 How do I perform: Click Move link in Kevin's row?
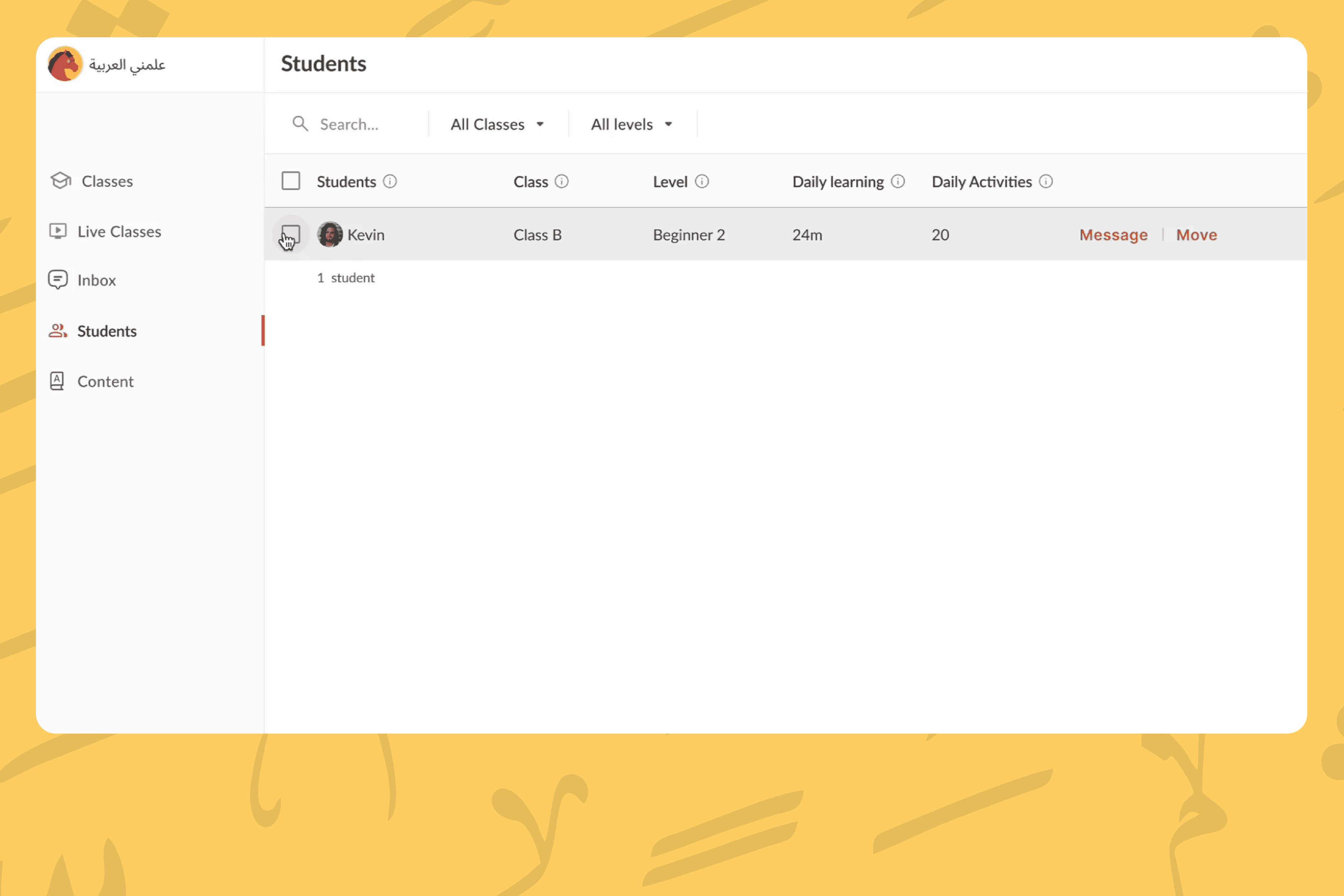coord(1196,235)
